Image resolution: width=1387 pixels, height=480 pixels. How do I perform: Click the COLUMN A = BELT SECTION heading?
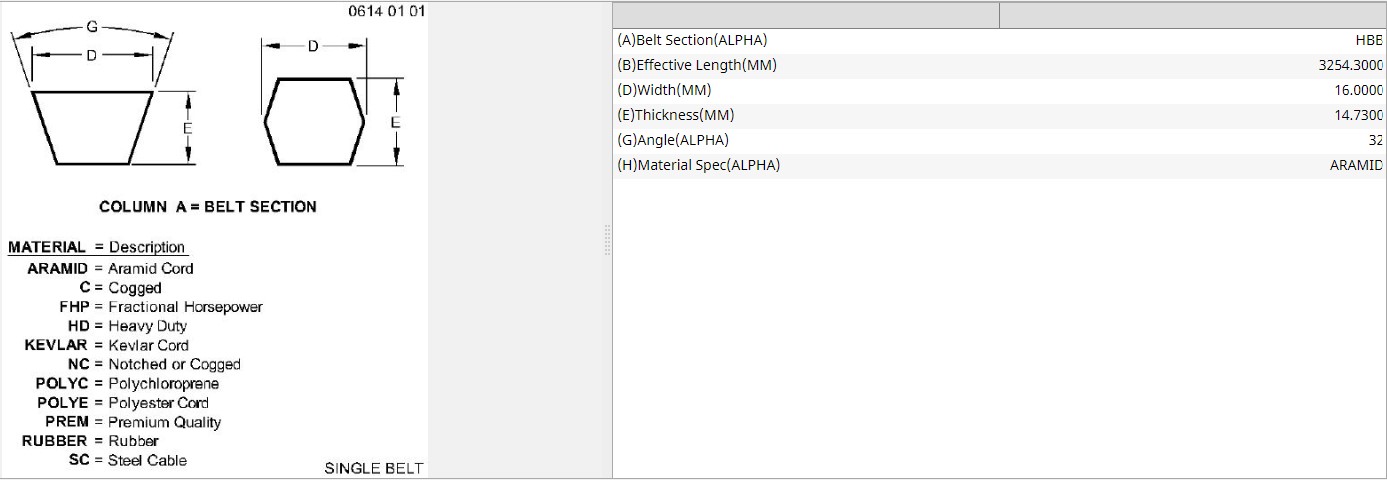pos(208,207)
